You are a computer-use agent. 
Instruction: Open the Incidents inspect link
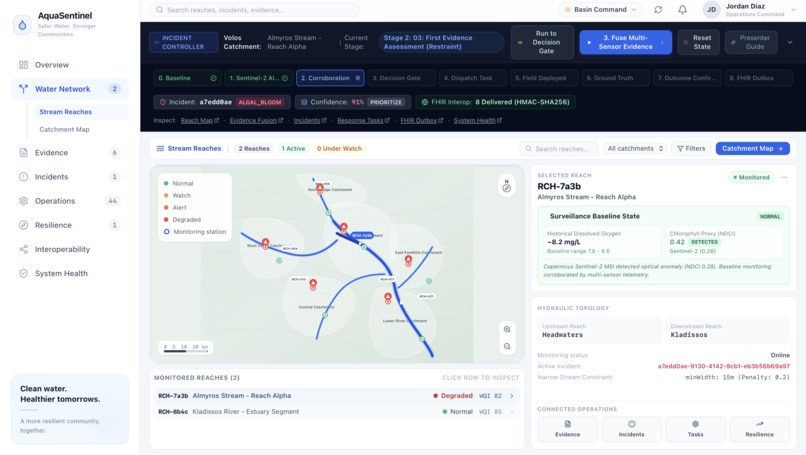click(310, 120)
